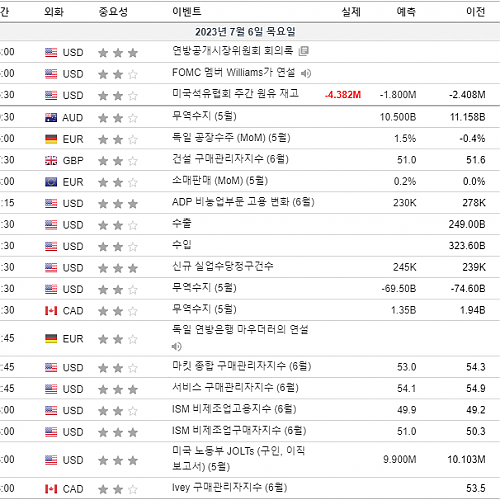Click the 중요성 column header
The image size is (500, 500).
(113, 12)
